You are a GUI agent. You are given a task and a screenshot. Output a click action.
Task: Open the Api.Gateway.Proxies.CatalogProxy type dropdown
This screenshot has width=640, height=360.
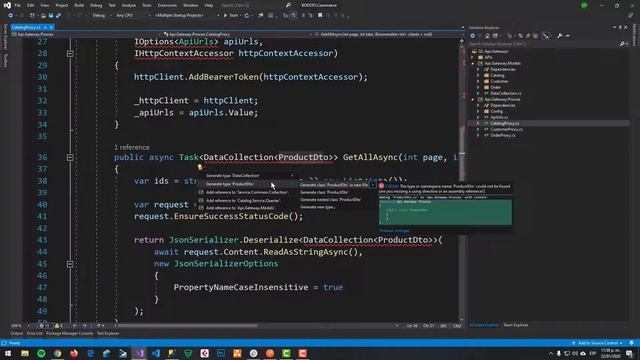pos(237,34)
